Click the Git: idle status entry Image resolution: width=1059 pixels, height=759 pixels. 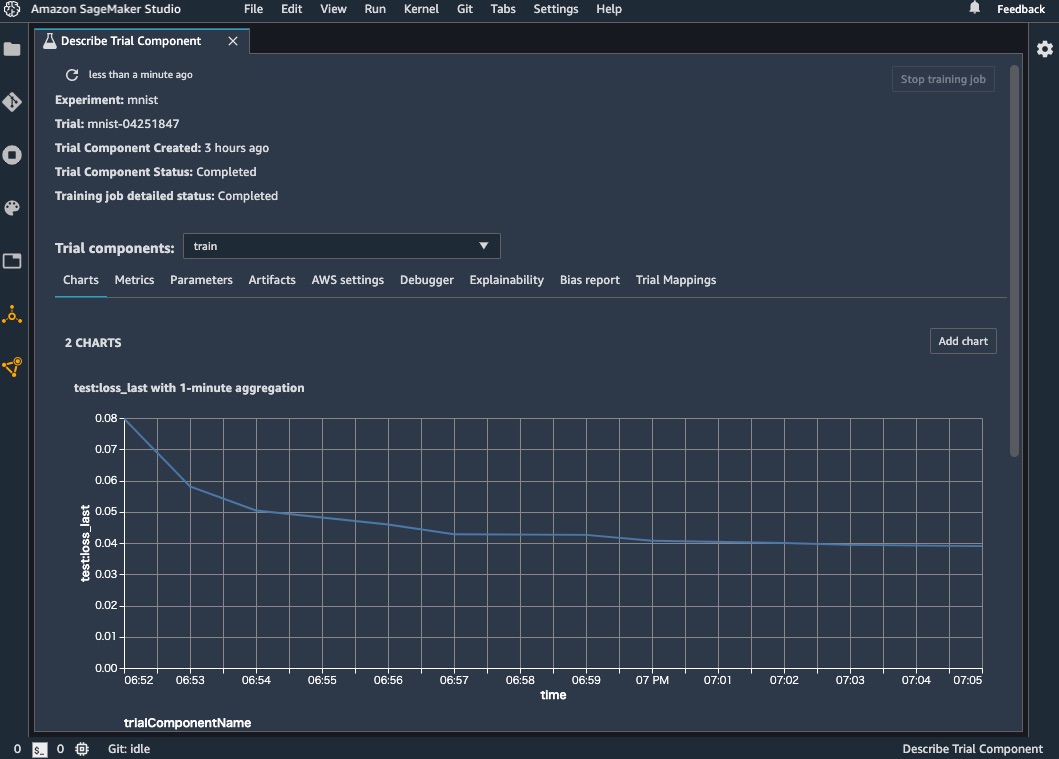click(x=129, y=749)
